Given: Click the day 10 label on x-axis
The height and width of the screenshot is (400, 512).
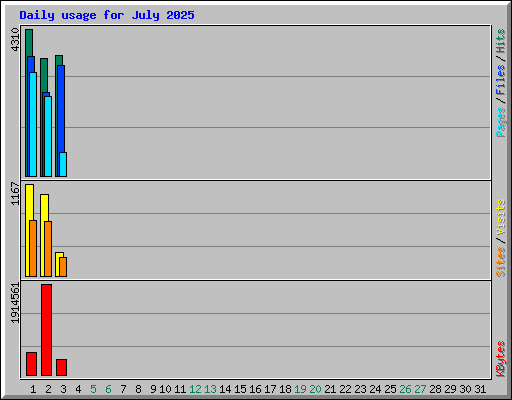Looking at the screenshot, I should (165, 389).
